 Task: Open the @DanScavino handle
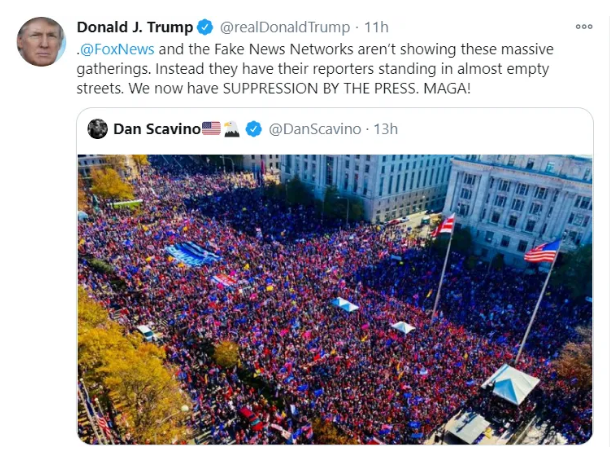point(315,129)
